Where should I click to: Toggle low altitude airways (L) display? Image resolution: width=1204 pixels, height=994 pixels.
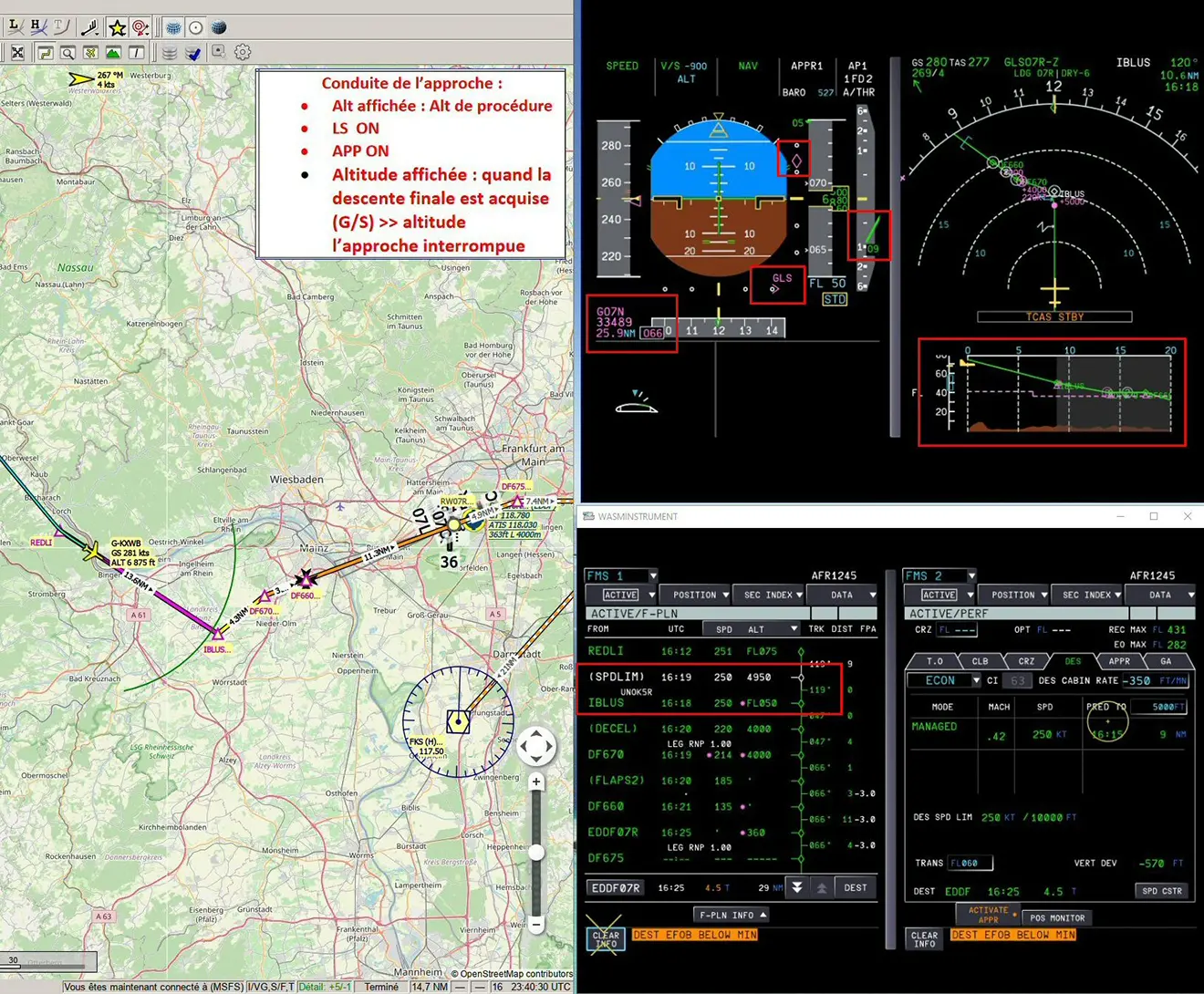[x=15, y=26]
